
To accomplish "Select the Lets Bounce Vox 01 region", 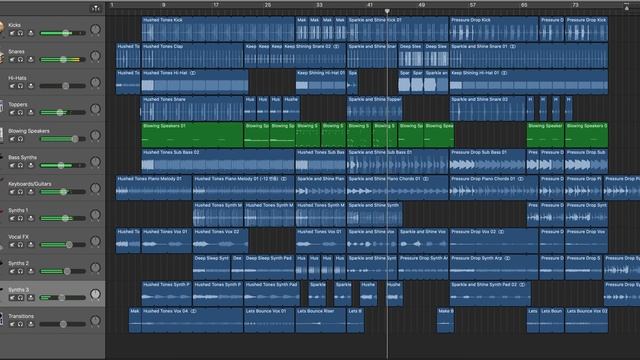I will click(269, 320).
